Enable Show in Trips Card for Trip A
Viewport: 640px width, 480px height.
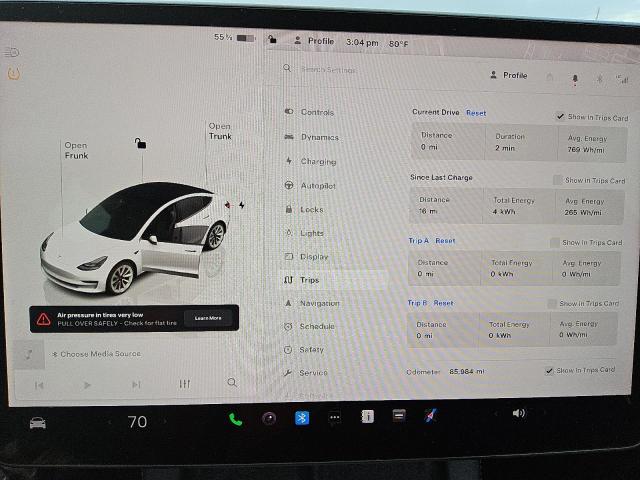coord(555,242)
